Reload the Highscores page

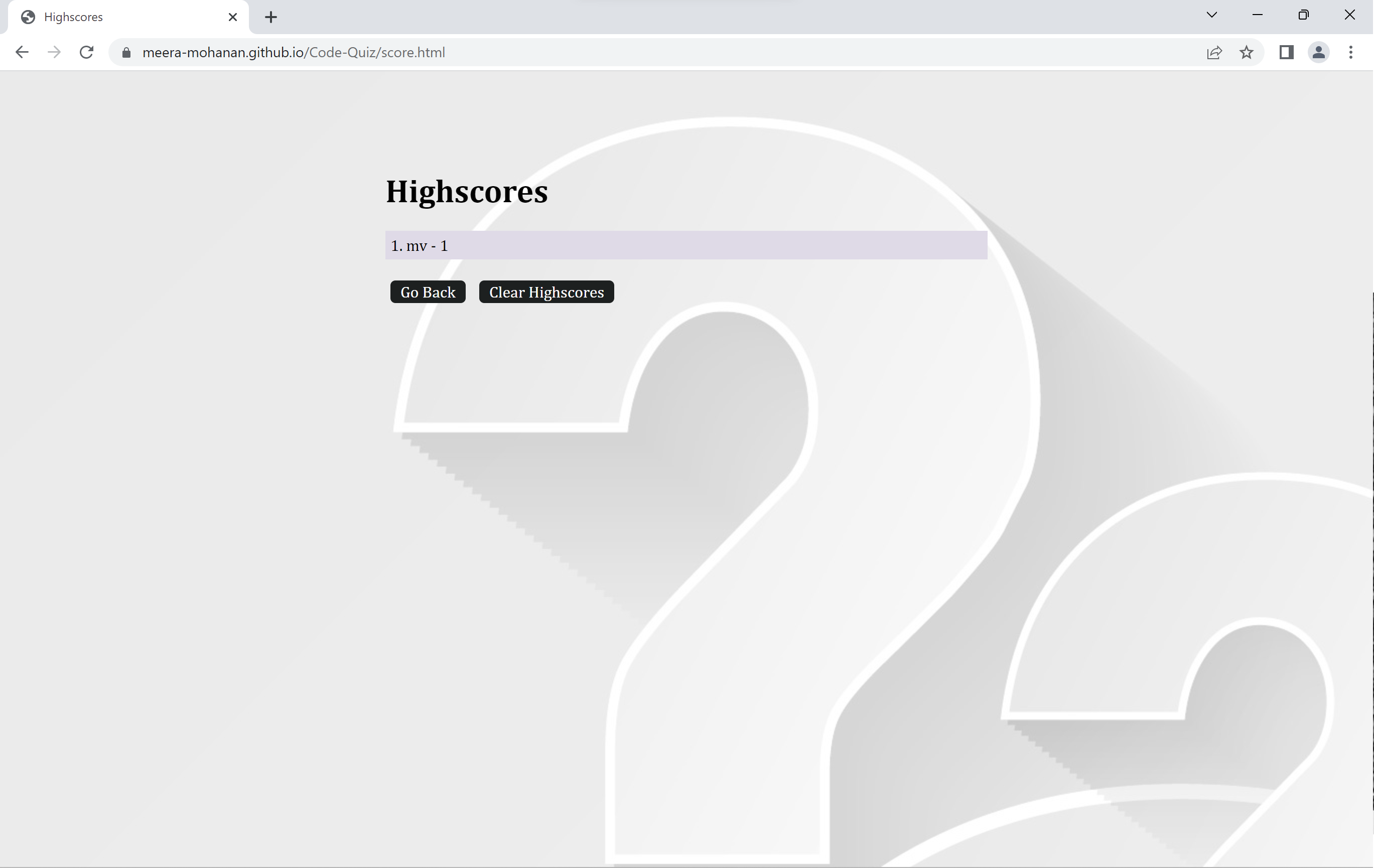click(87, 52)
